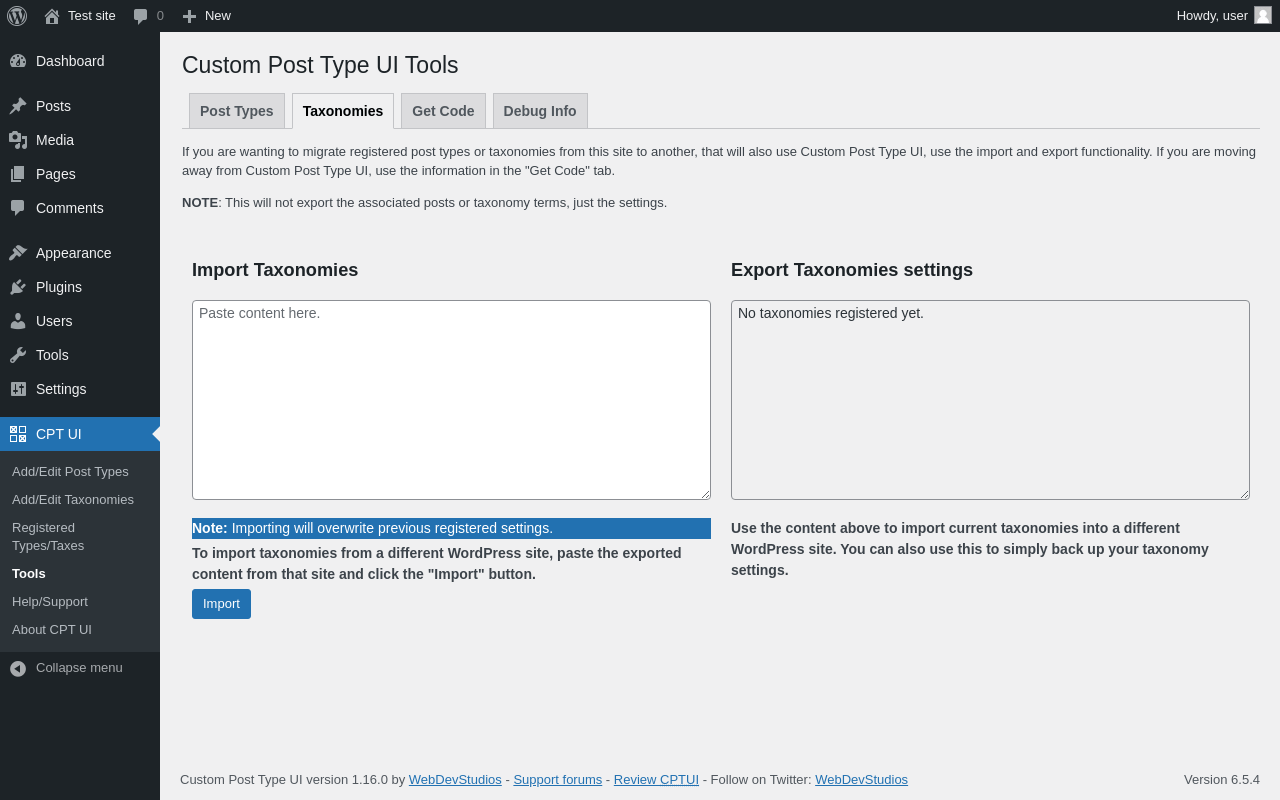Click the blue Import button

point(221,604)
